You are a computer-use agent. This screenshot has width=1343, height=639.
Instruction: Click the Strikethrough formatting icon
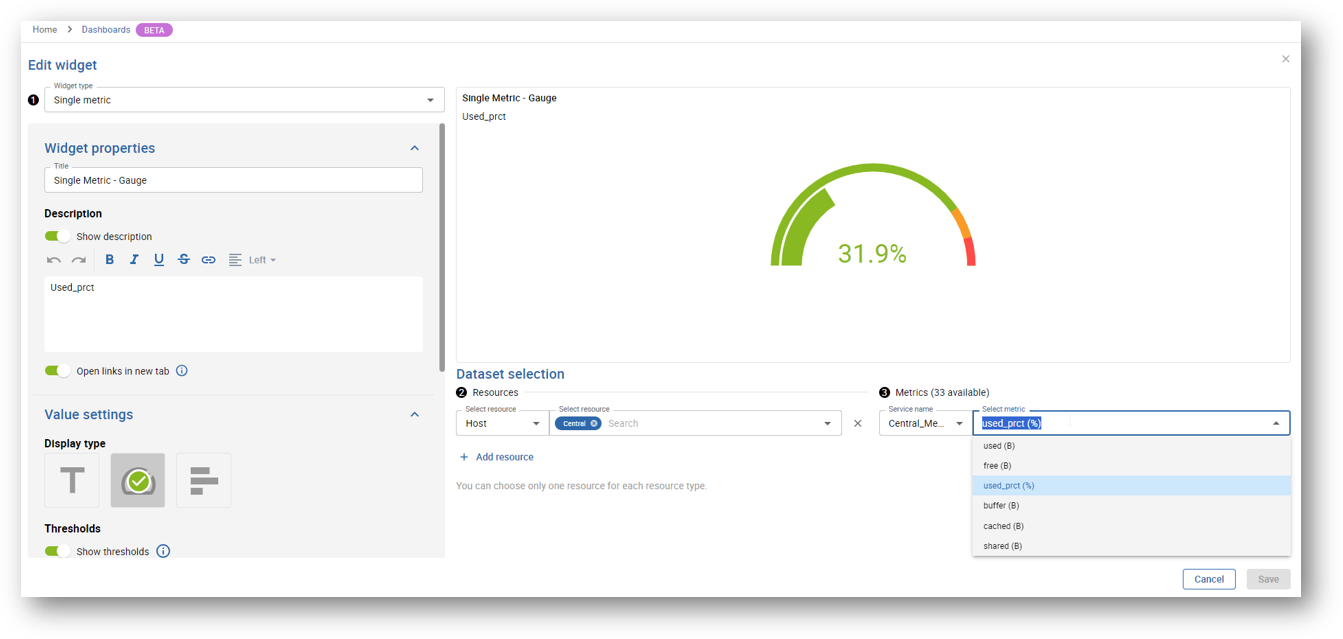point(184,260)
